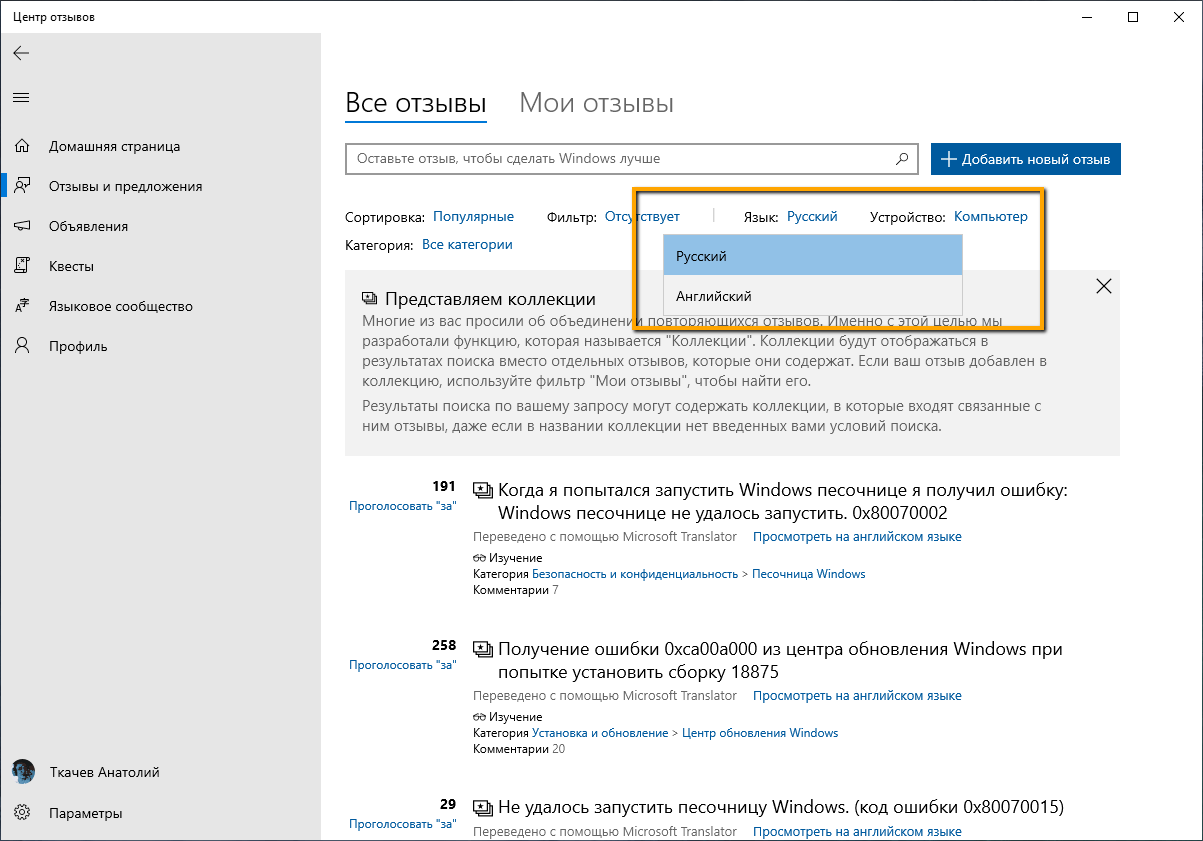Open Параметры gear icon
Image resolution: width=1203 pixels, height=841 pixels.
coord(22,813)
